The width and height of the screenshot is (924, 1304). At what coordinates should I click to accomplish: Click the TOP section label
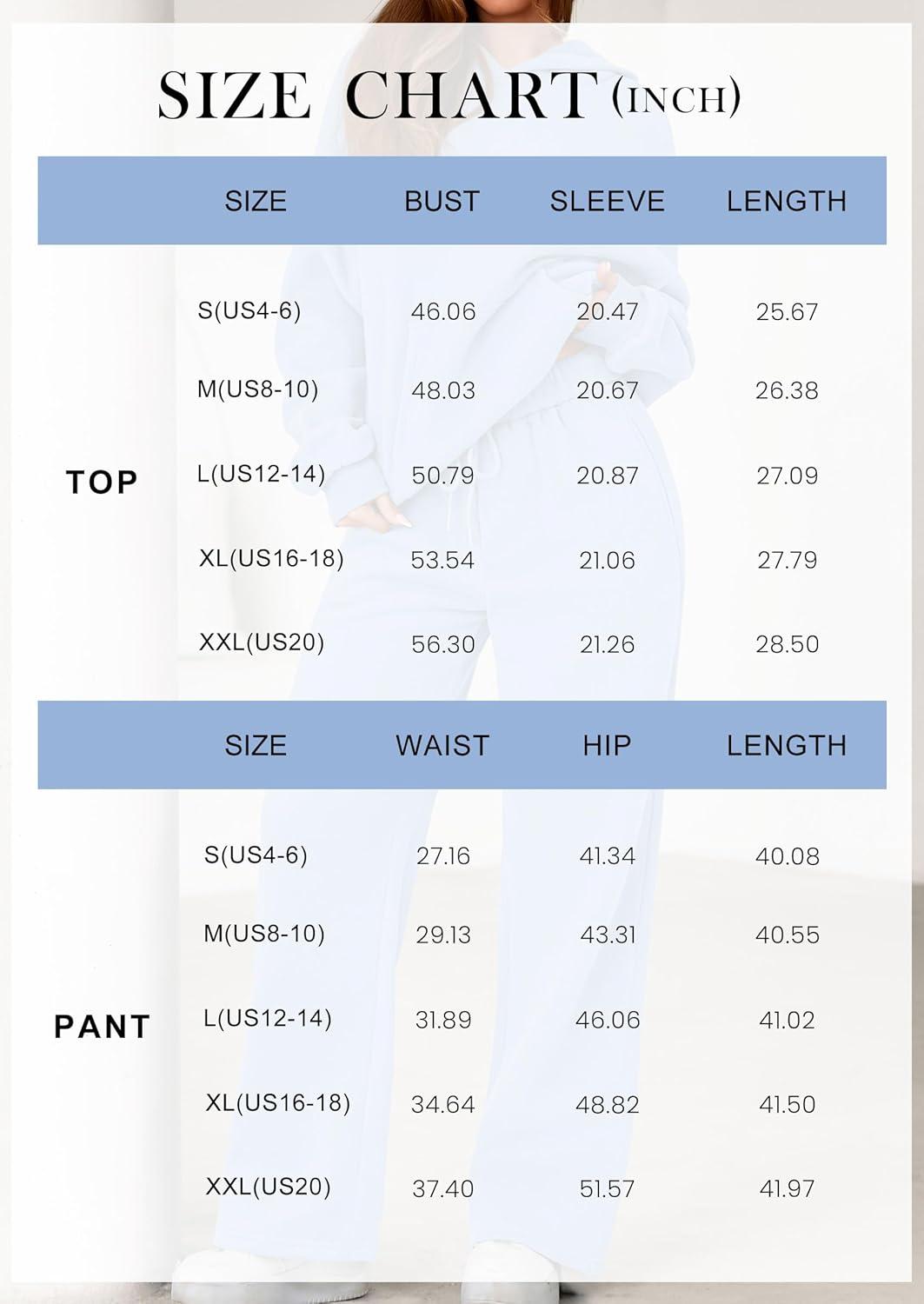pyautogui.click(x=103, y=482)
